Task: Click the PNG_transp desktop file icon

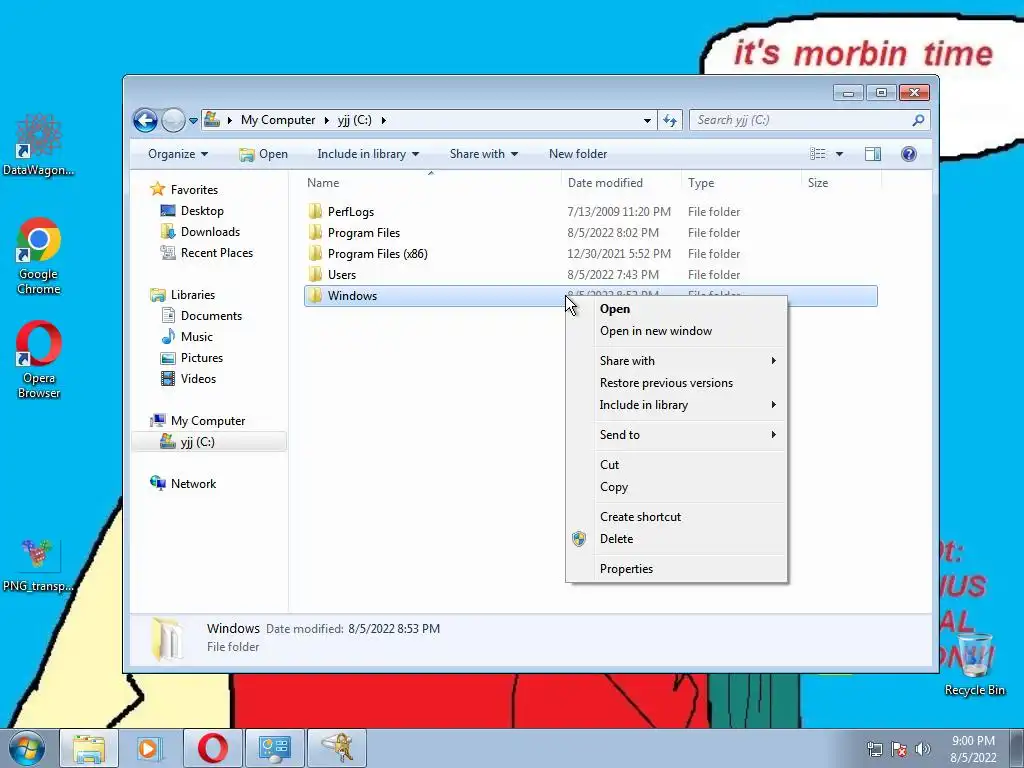Action: tap(39, 566)
